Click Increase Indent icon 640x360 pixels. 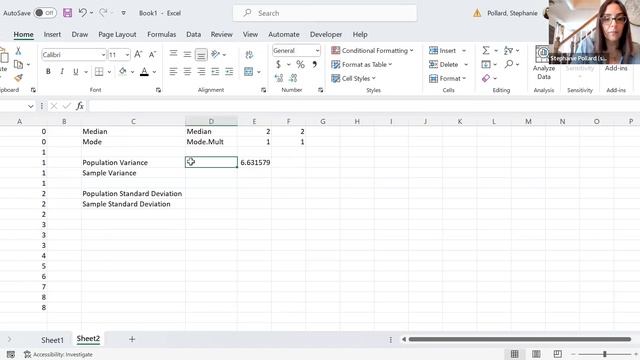point(229,72)
